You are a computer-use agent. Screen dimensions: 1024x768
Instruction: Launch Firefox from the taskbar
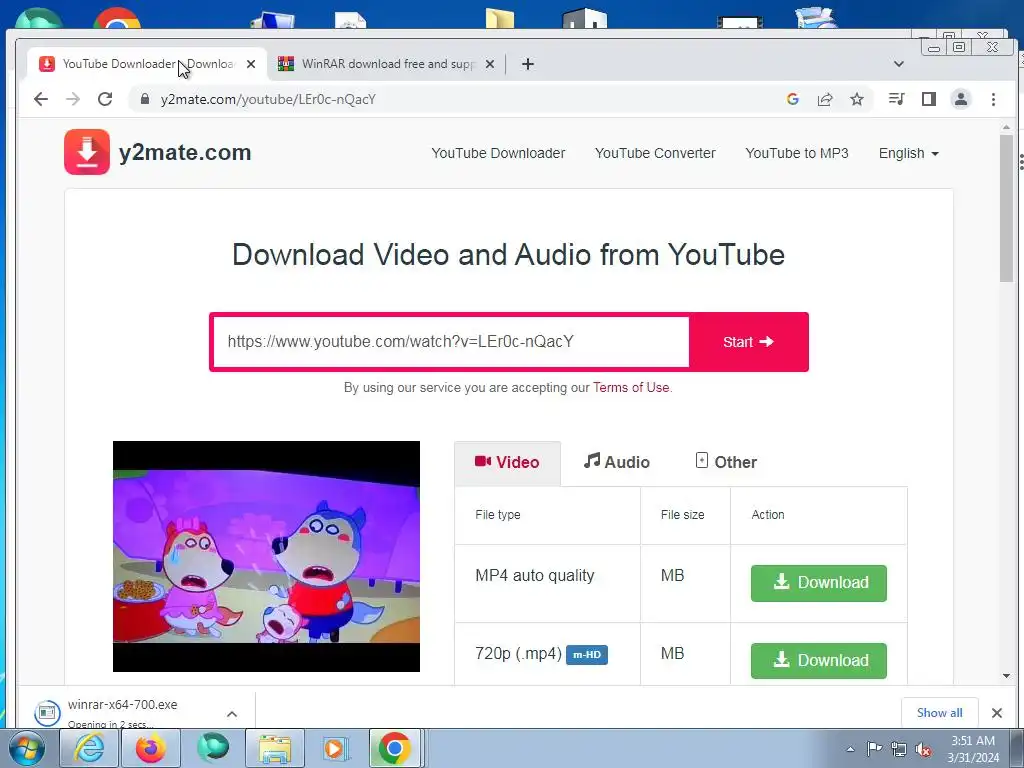(151, 748)
